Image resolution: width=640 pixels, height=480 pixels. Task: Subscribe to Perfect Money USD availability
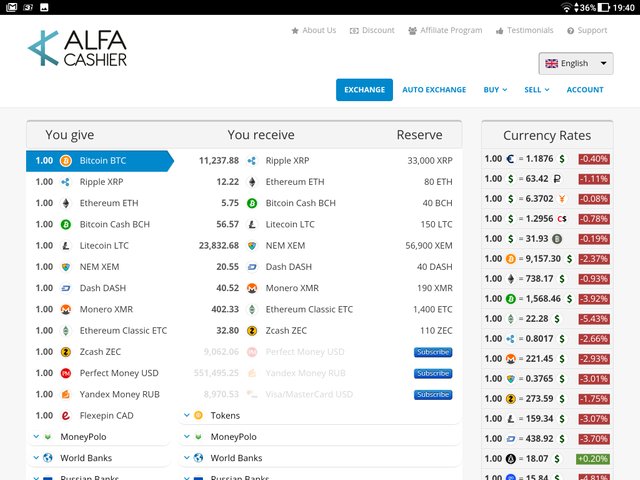tap(433, 352)
